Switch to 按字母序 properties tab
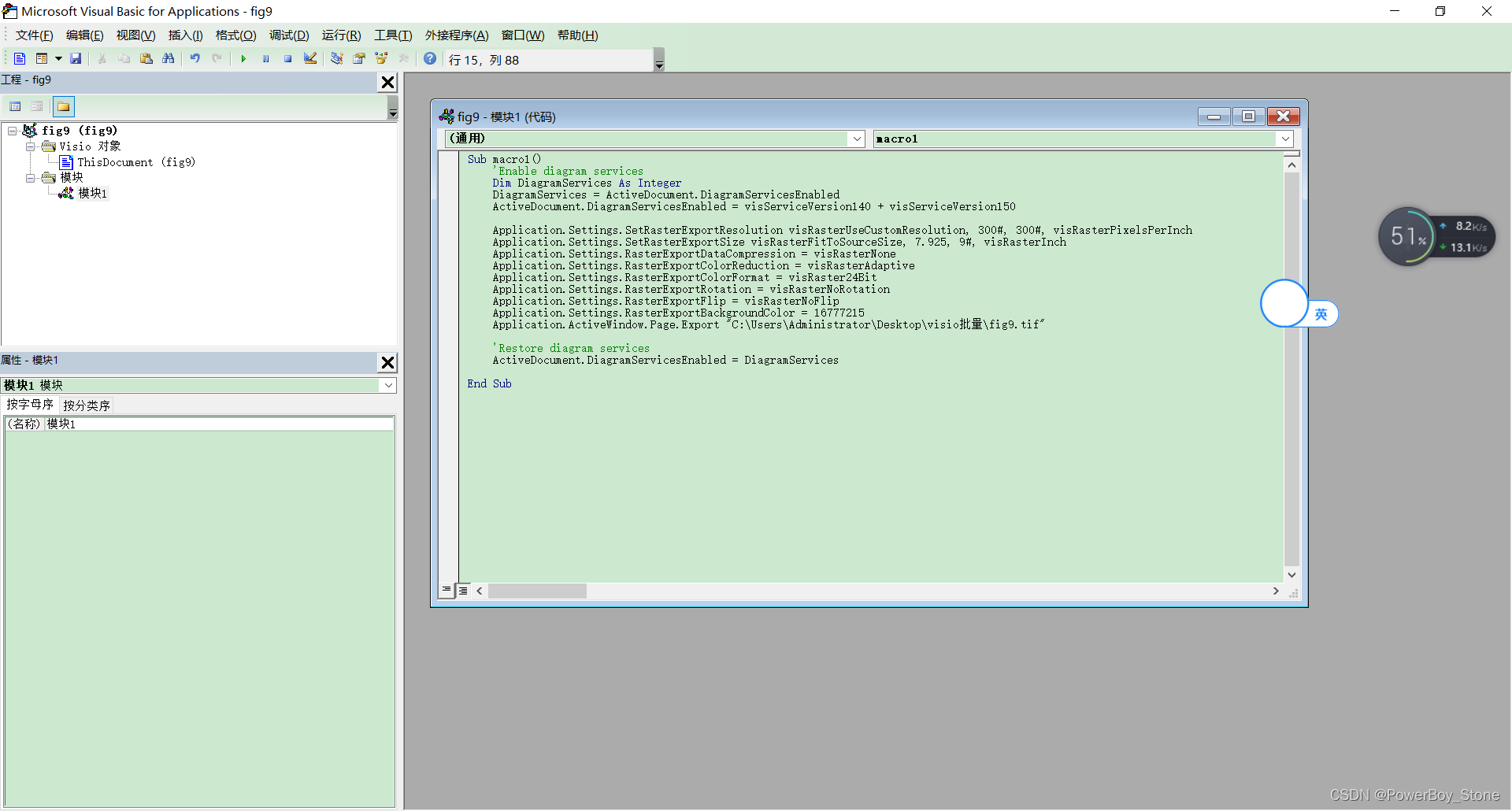This screenshot has width=1512, height=811. click(30, 405)
